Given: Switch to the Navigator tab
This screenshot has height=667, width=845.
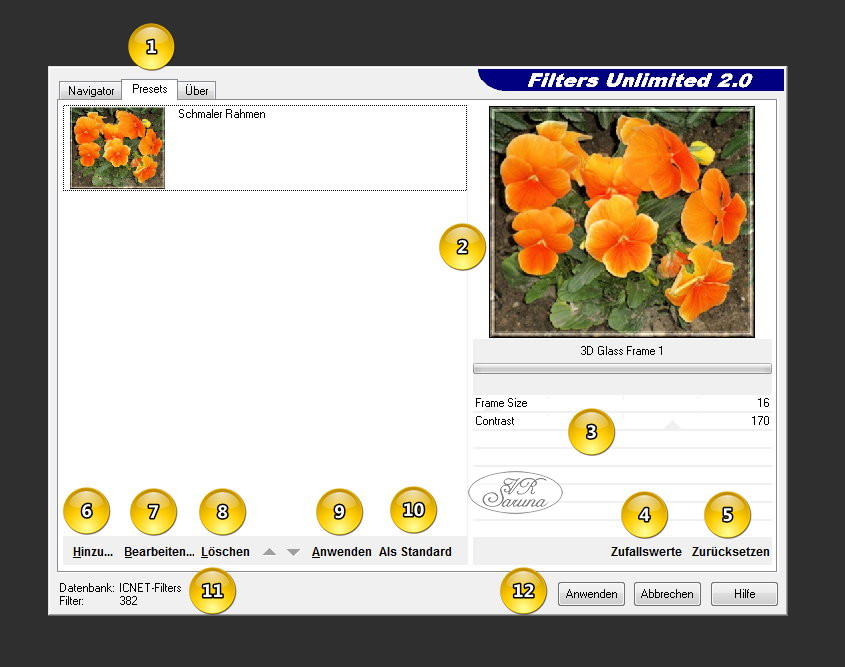Looking at the screenshot, I should point(91,91).
